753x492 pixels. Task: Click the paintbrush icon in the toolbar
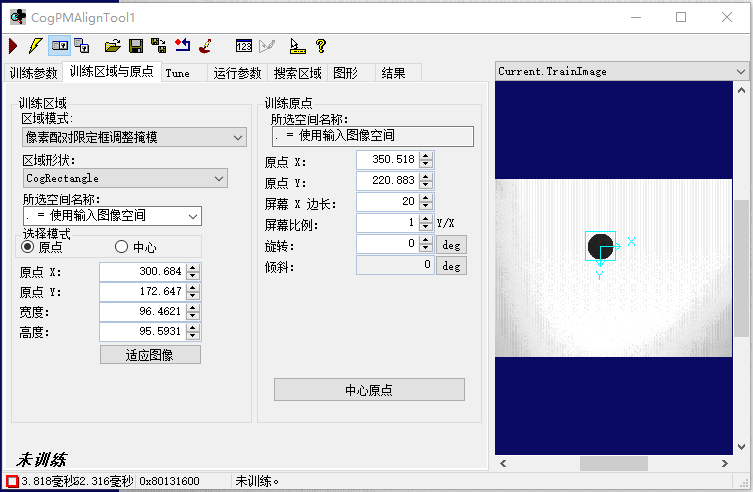click(206, 46)
